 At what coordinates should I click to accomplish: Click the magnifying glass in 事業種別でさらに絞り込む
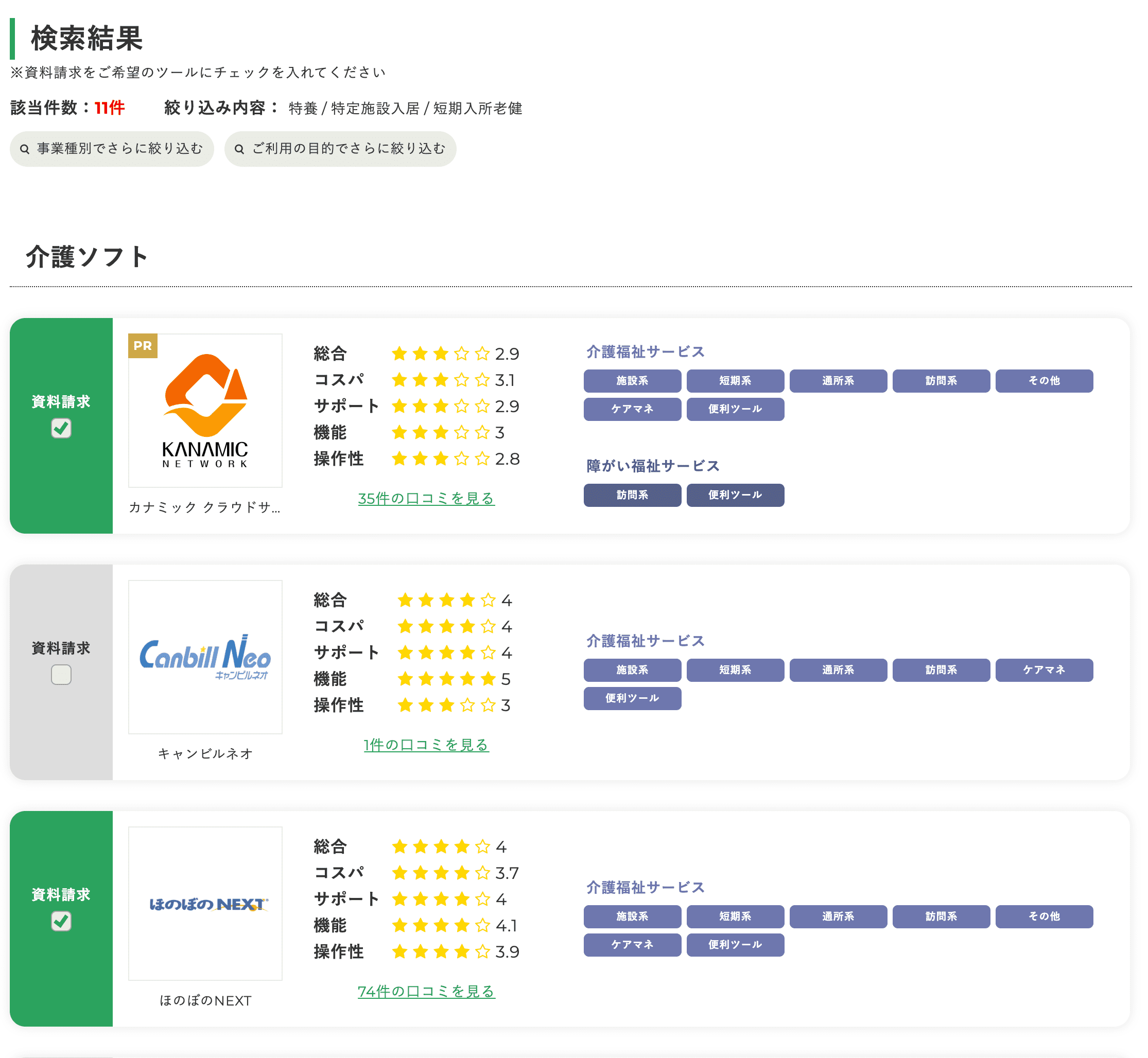click(25, 148)
